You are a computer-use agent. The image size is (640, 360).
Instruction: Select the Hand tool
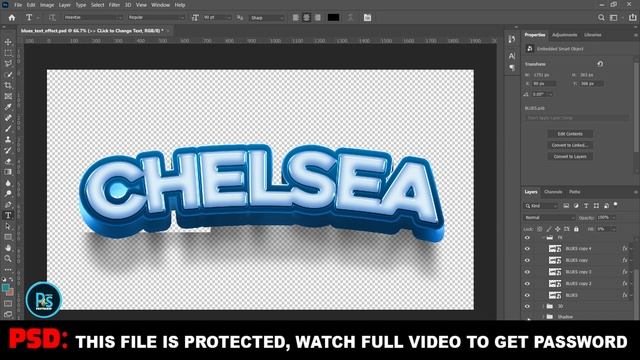point(8,248)
